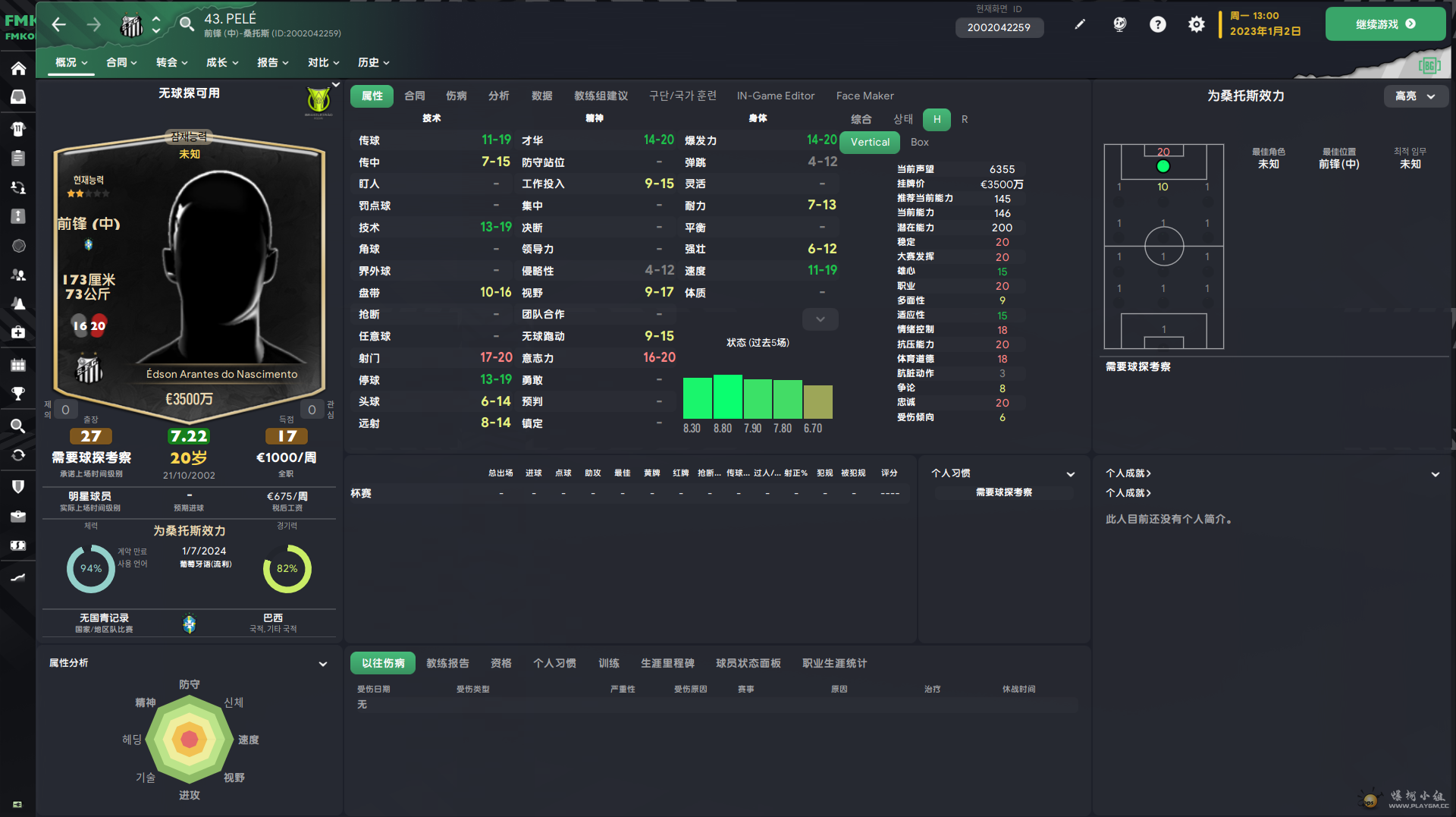
Task: Toggle the H view button
Action: [x=937, y=119]
